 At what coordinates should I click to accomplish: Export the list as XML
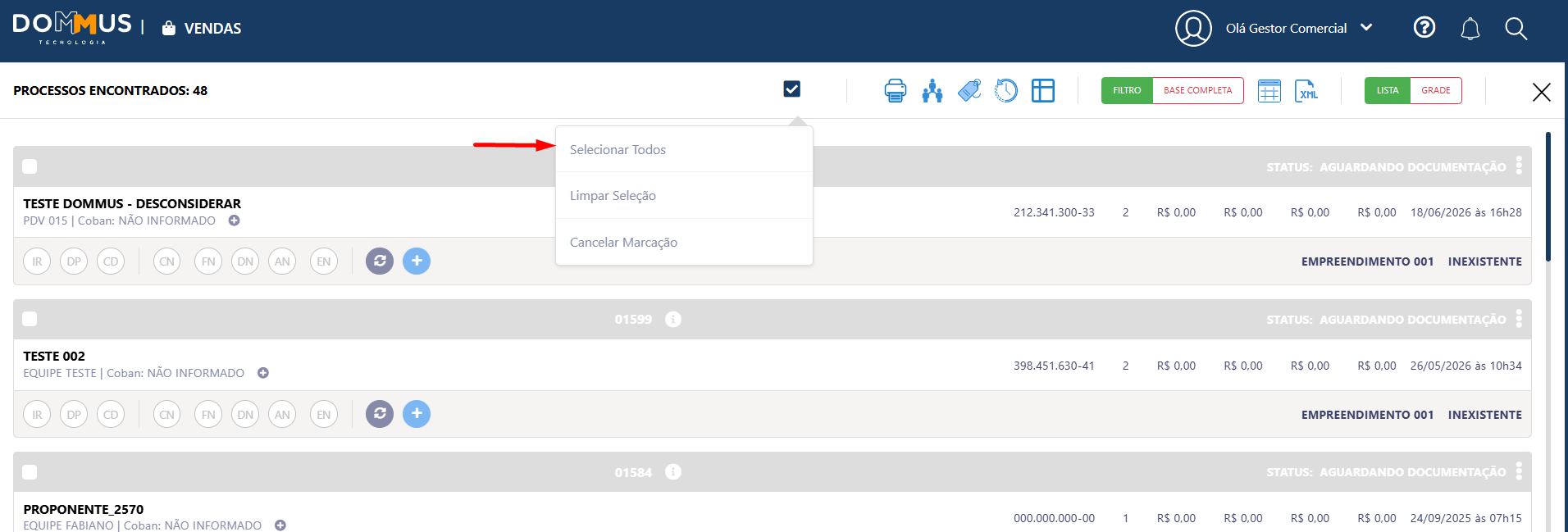coord(1306,90)
